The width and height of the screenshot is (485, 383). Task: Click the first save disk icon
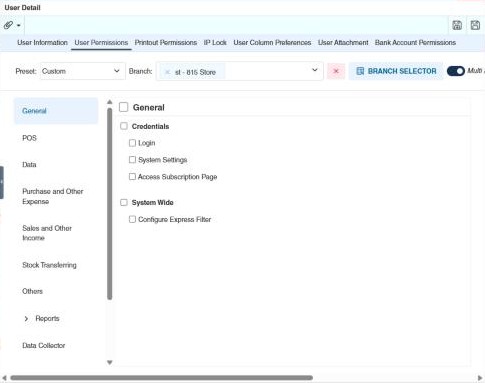[x=457, y=25]
